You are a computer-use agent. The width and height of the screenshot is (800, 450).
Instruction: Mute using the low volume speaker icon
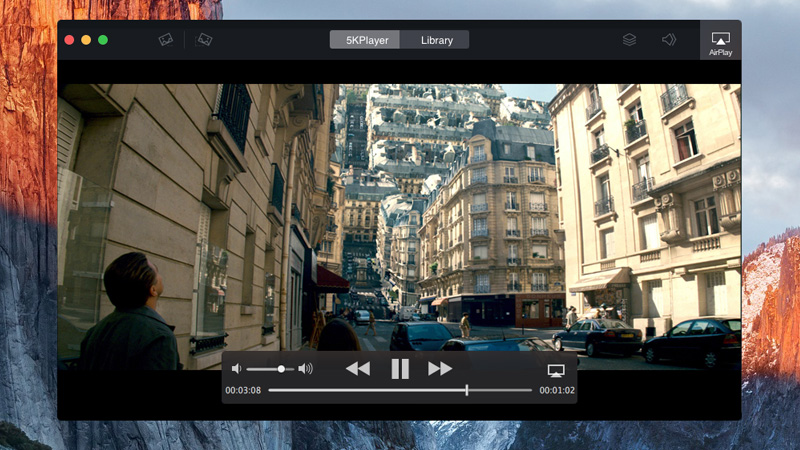pyautogui.click(x=236, y=368)
